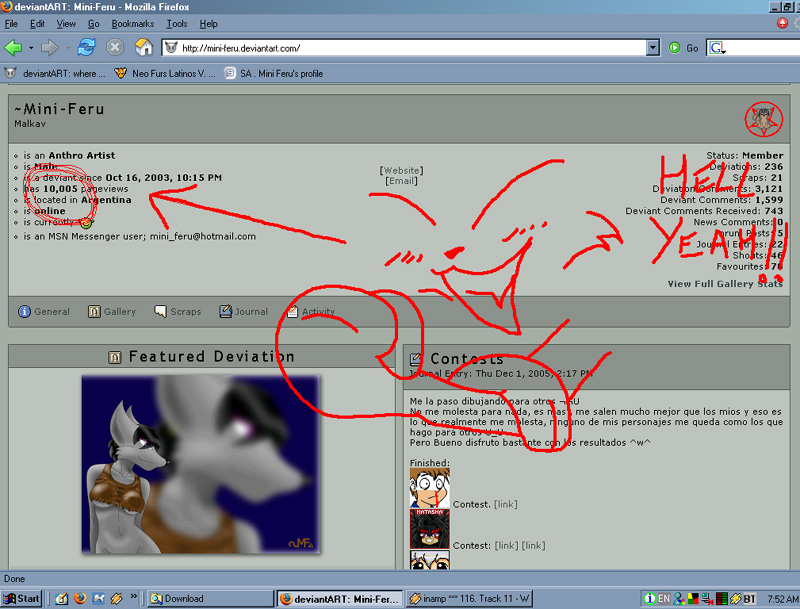Open the Scraps section
Viewport: 800px width, 609px height.
[178, 312]
